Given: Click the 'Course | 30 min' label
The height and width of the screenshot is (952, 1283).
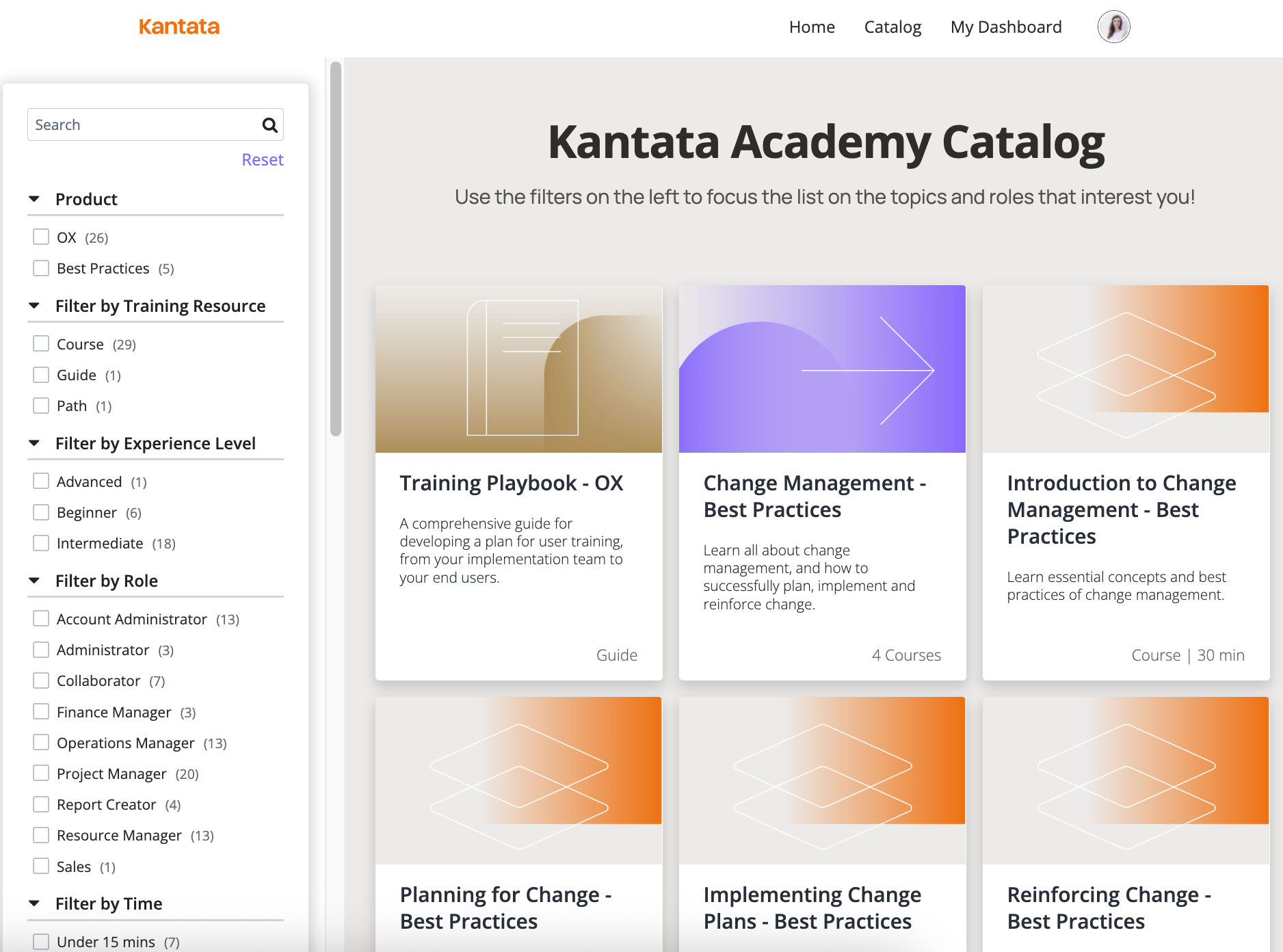Looking at the screenshot, I should click(x=1188, y=655).
